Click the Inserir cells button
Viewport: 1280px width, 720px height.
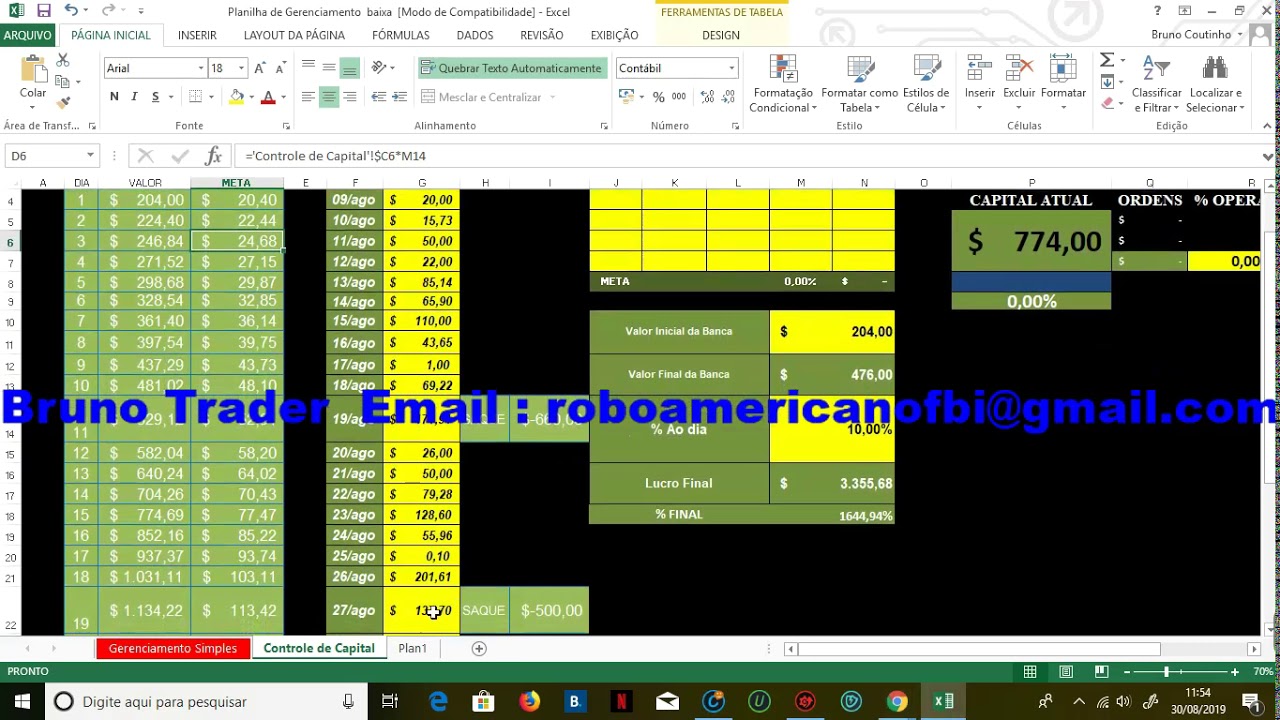click(980, 85)
